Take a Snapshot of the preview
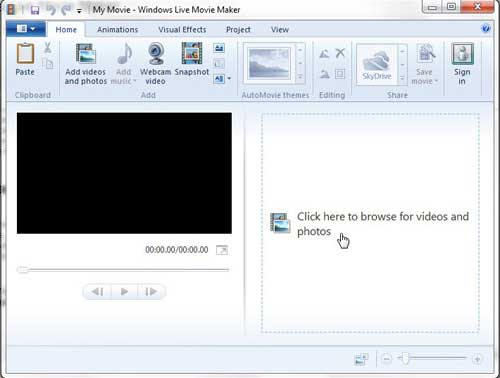 click(192, 59)
